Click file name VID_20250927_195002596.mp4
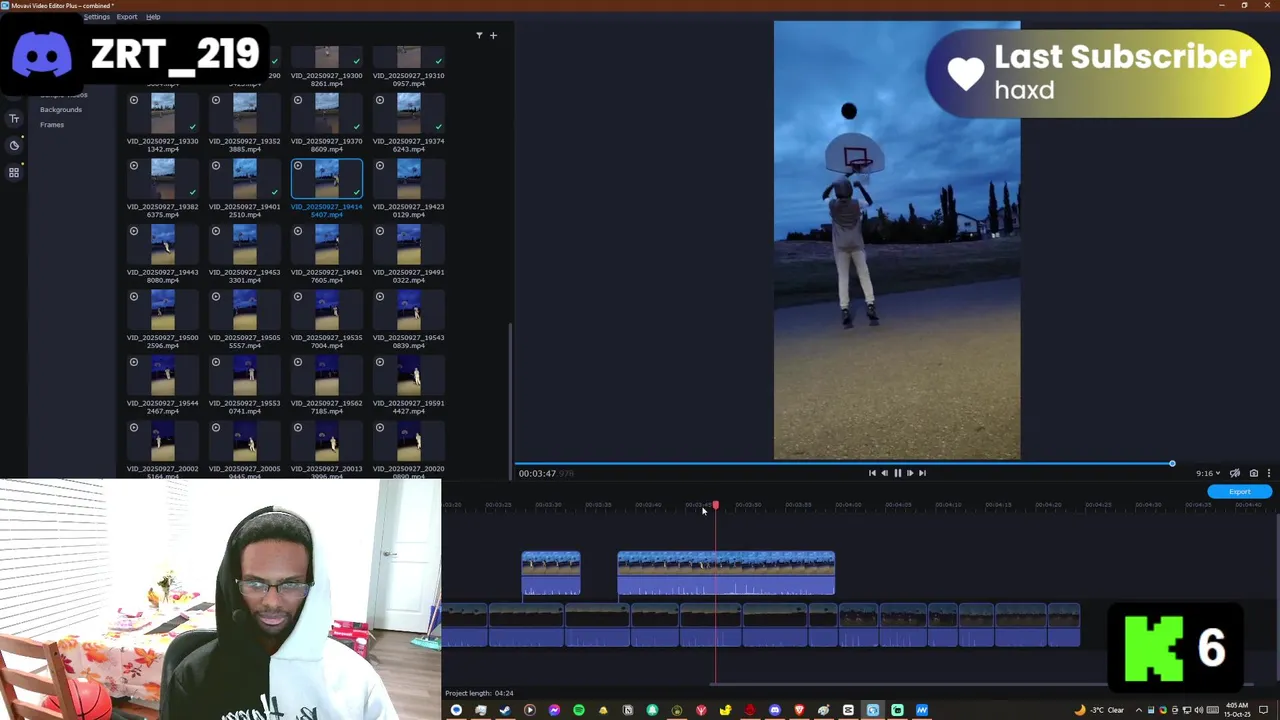 click(x=162, y=342)
